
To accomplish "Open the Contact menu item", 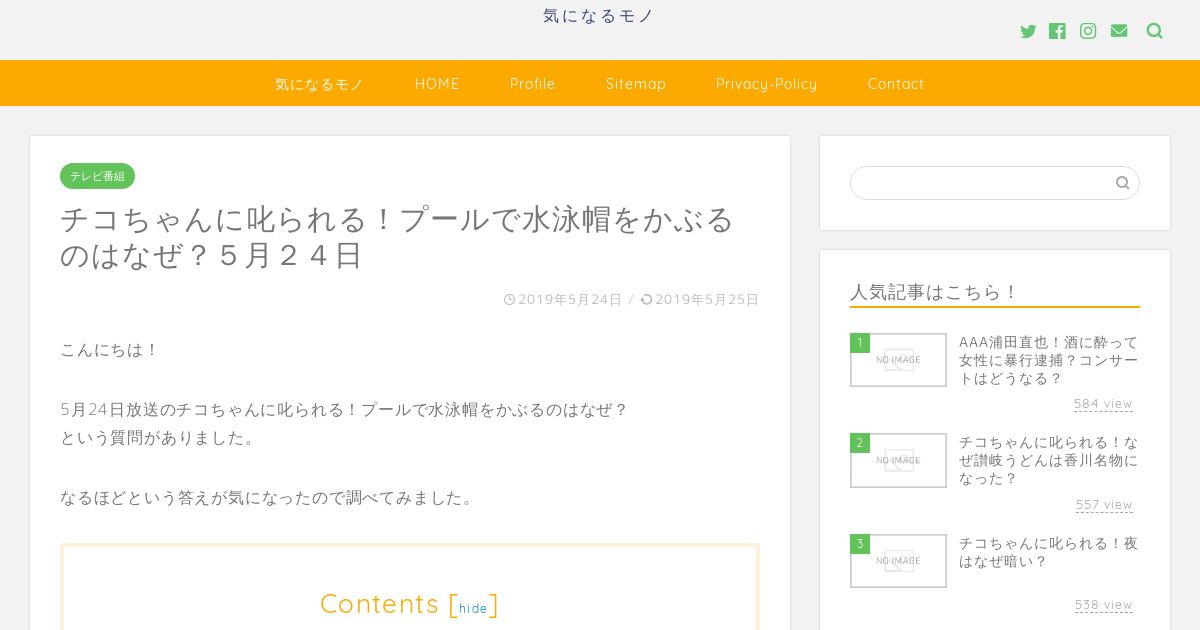I will [x=896, y=84].
